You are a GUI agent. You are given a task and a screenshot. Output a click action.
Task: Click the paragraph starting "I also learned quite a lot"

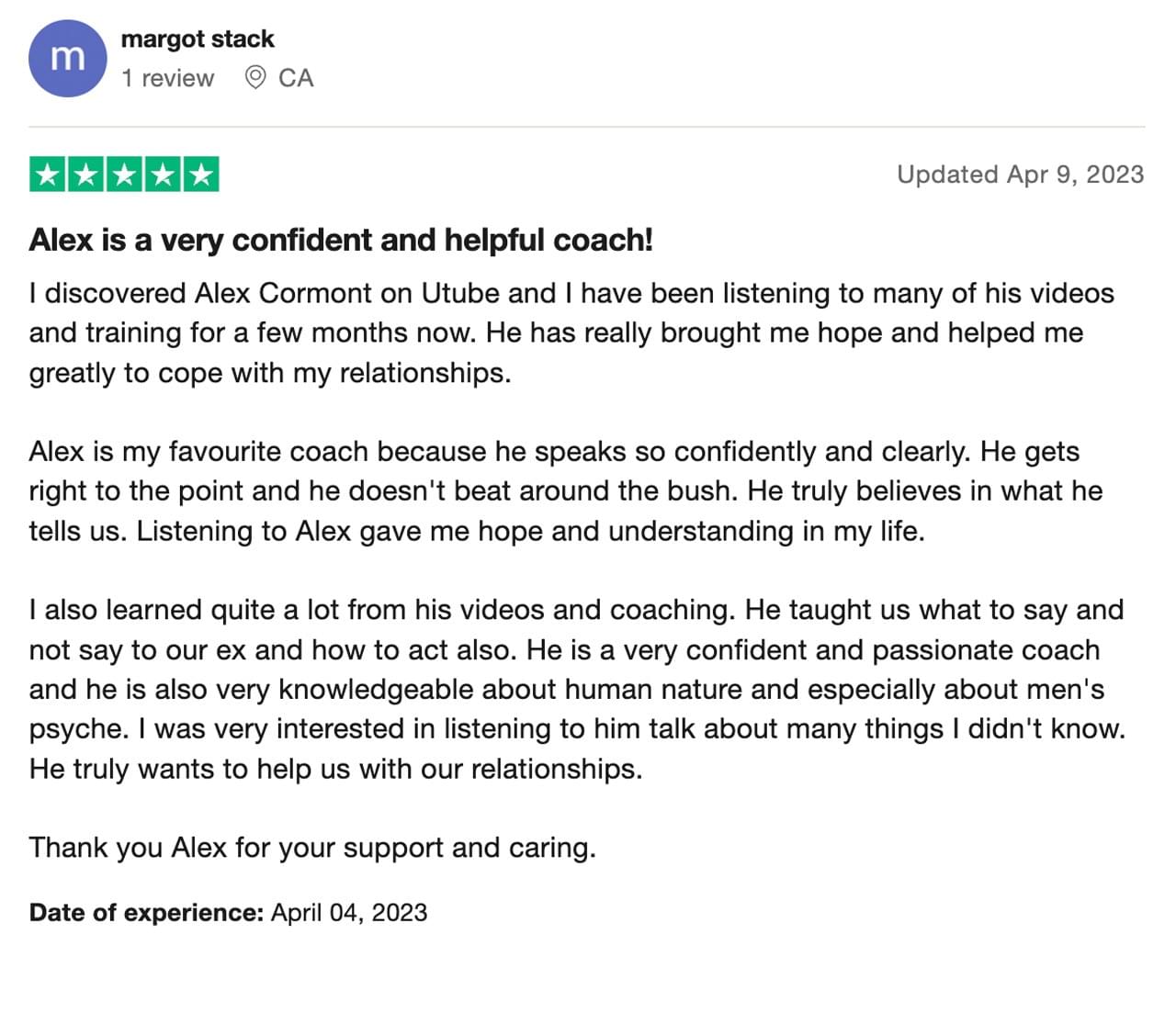coord(577,689)
